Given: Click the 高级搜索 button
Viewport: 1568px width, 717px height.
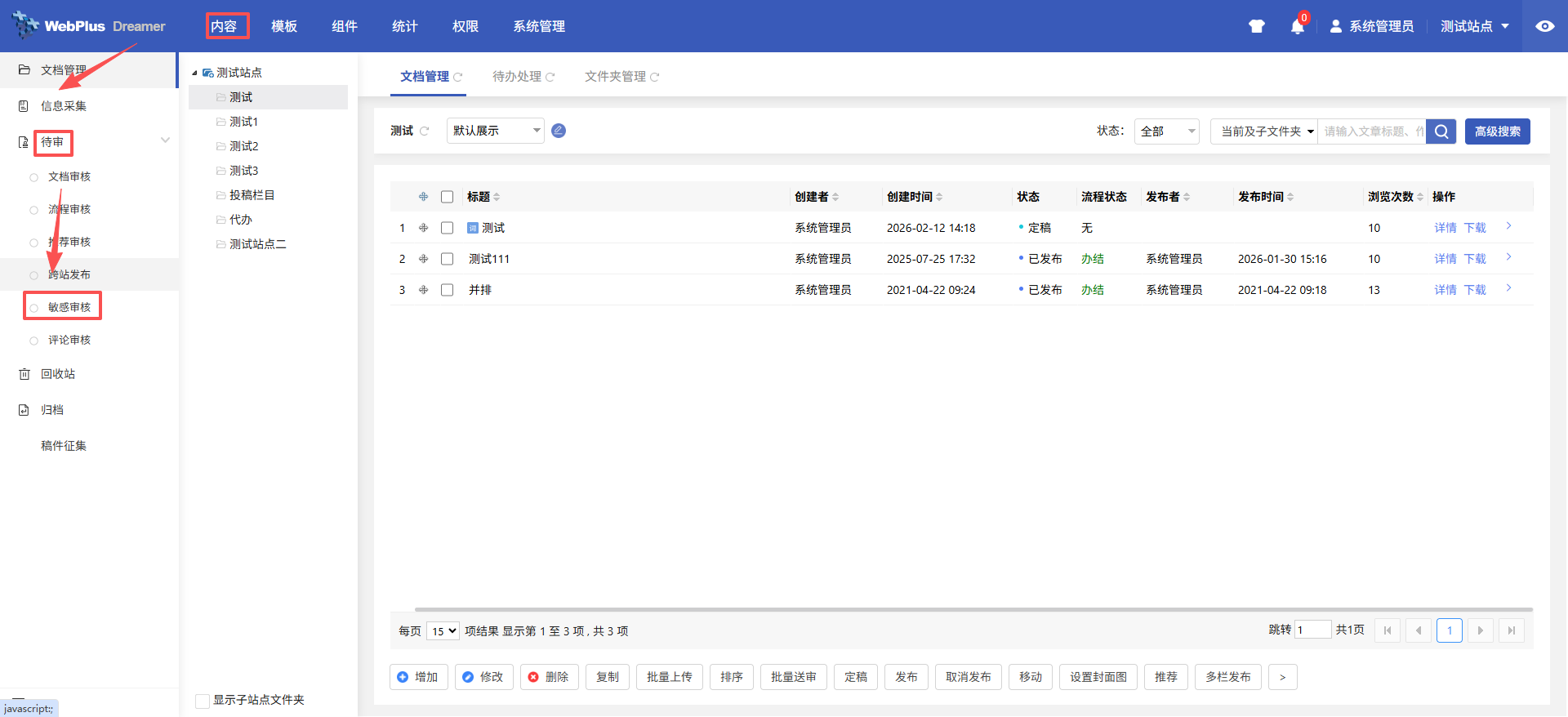Looking at the screenshot, I should click(x=1497, y=131).
